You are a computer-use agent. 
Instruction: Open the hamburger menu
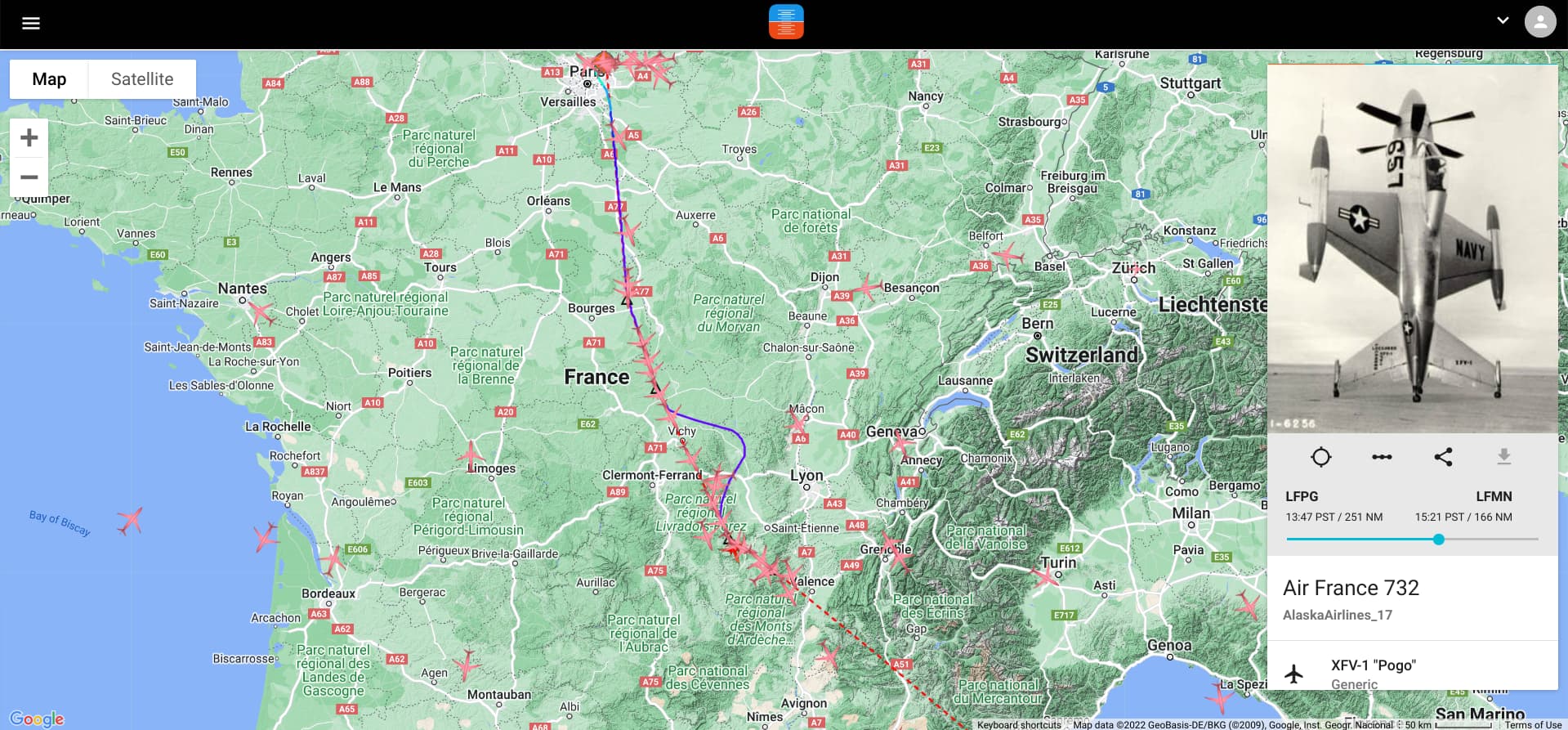(31, 23)
